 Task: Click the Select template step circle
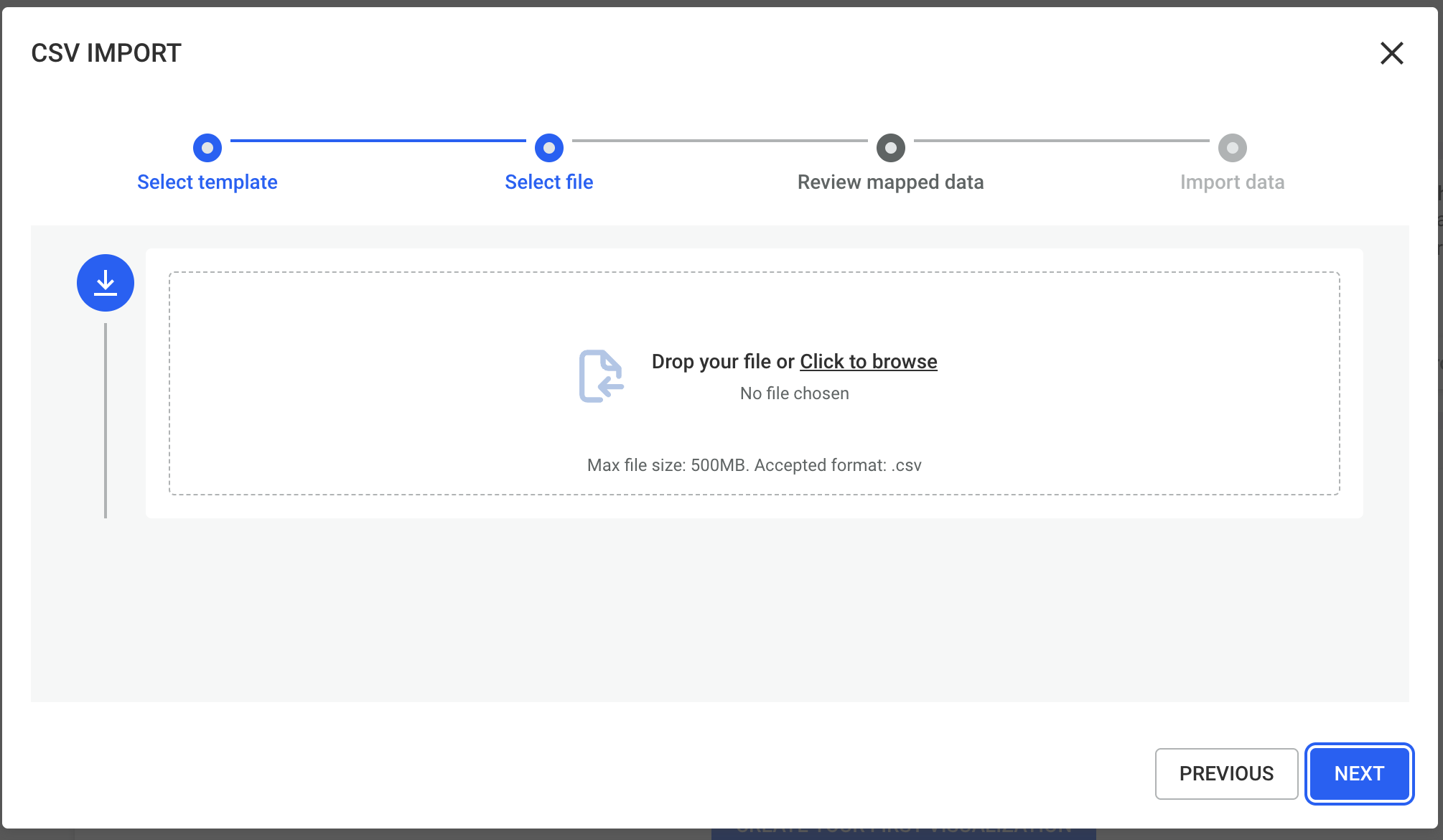(x=207, y=148)
